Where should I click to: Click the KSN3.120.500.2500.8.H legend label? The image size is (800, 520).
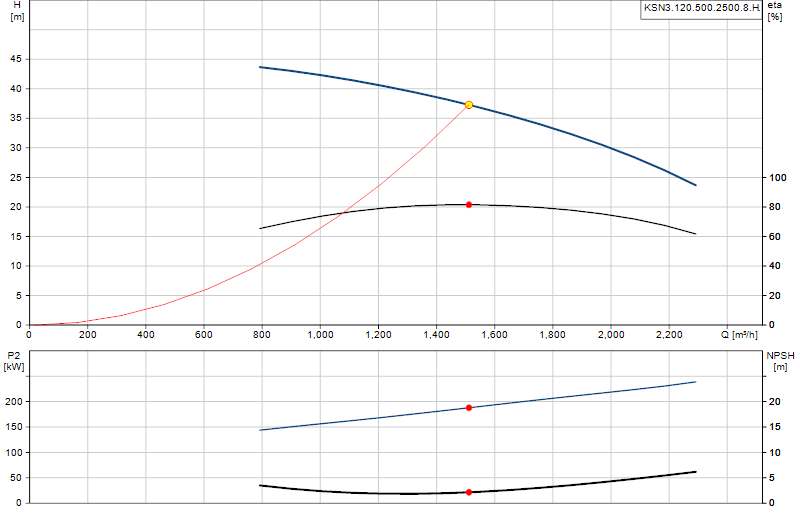702,8
